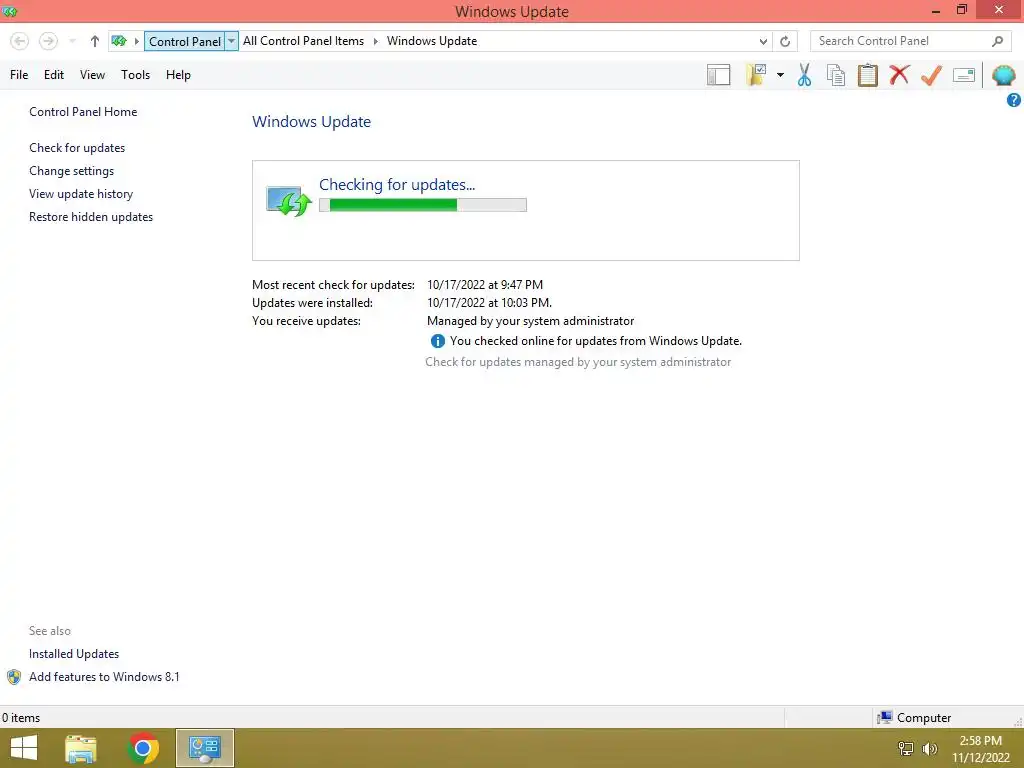1024x768 pixels.
Task: Click the taskbar clock 2:58 PM
Action: tap(980, 741)
